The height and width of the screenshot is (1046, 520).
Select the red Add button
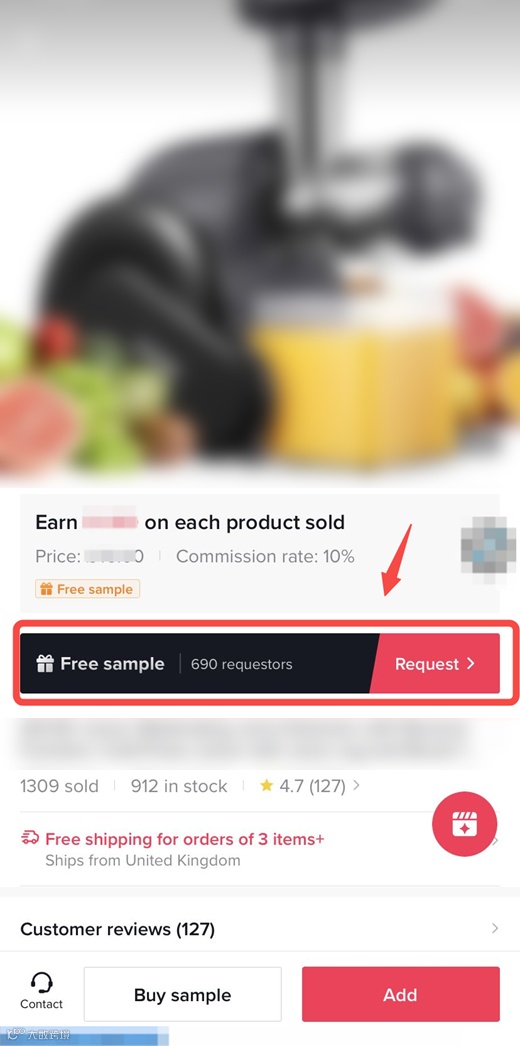click(401, 995)
